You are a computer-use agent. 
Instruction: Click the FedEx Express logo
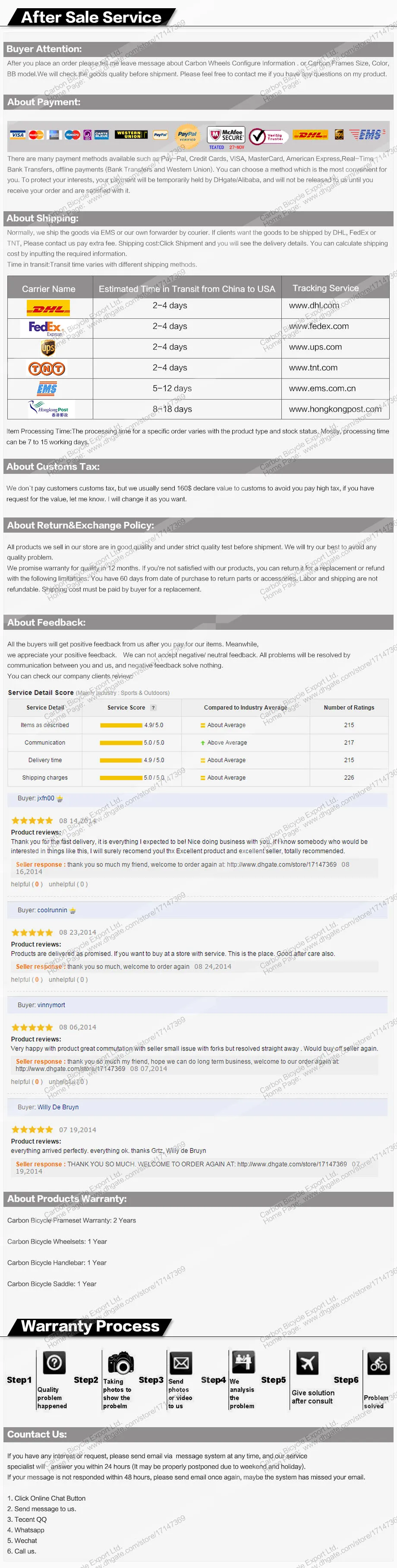pyautogui.click(x=46, y=328)
